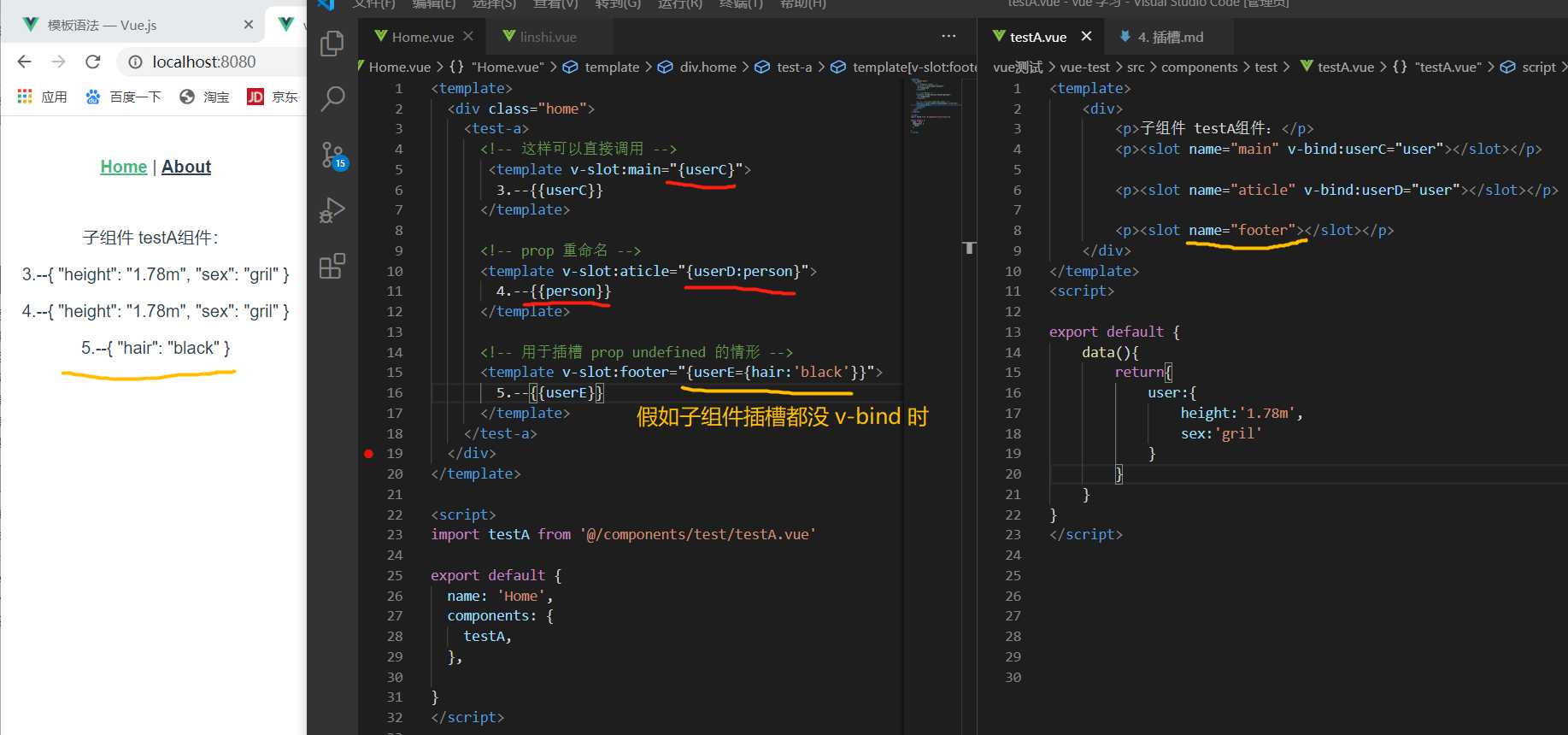
Task: Open the 淘宝 bookmark
Action: [205, 97]
